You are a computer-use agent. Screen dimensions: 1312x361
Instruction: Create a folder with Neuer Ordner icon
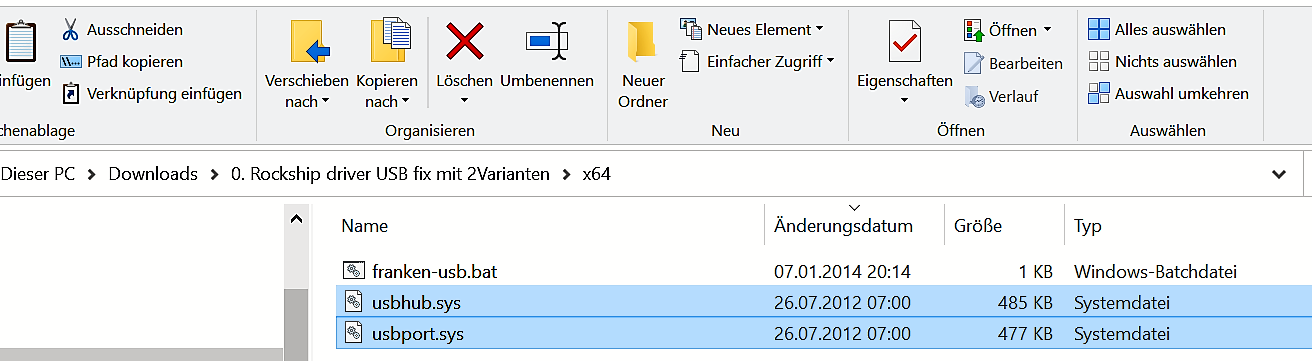point(643,43)
